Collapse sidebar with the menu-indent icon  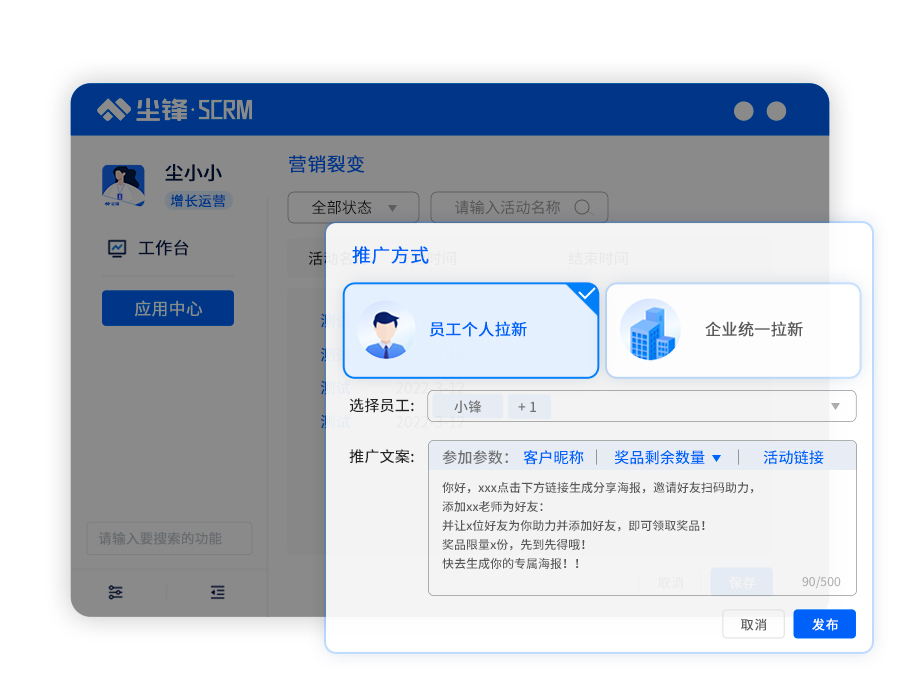[x=218, y=592]
